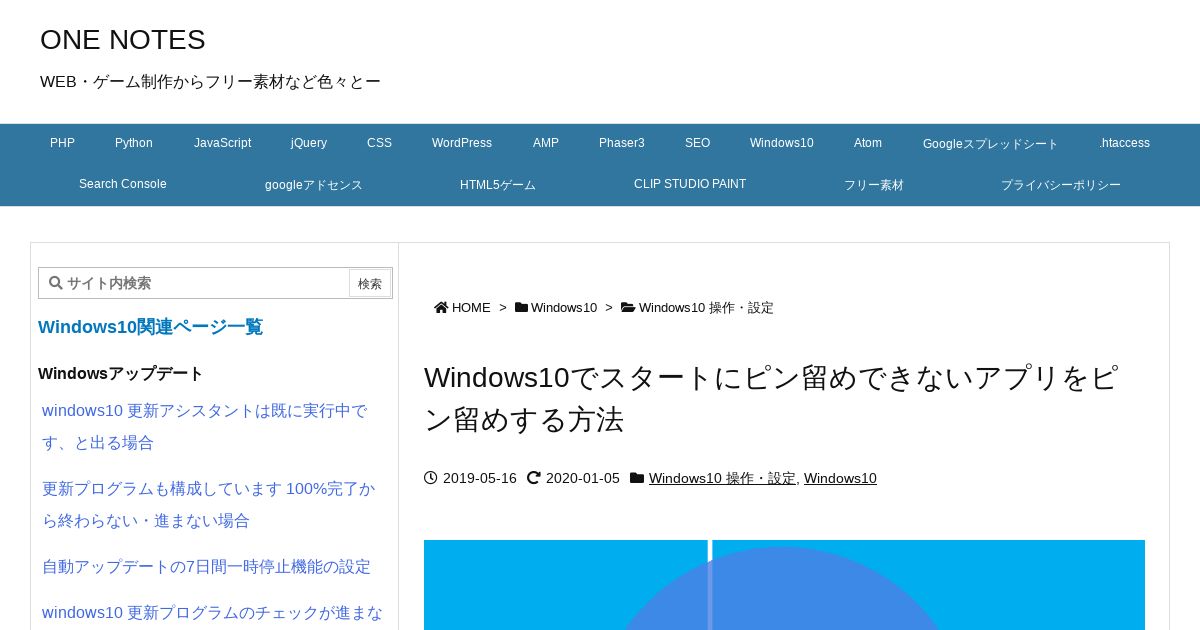Click the 2019-05-16 publish date
The image size is (1200, 630).
click(480, 478)
